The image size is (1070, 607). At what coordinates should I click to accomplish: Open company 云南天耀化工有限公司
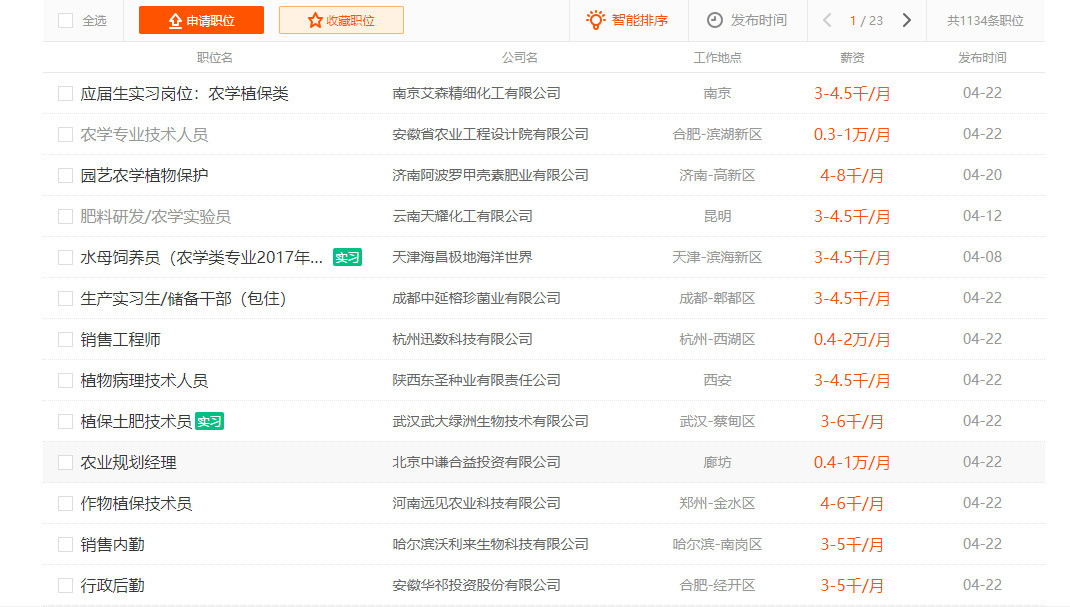click(x=462, y=216)
